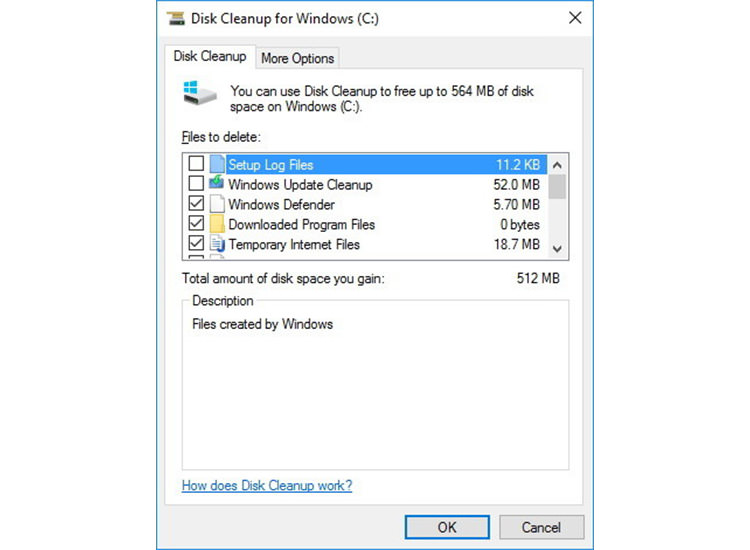The image size is (750, 550).
Task: Click the Windows Defender file icon
Action: (216, 205)
